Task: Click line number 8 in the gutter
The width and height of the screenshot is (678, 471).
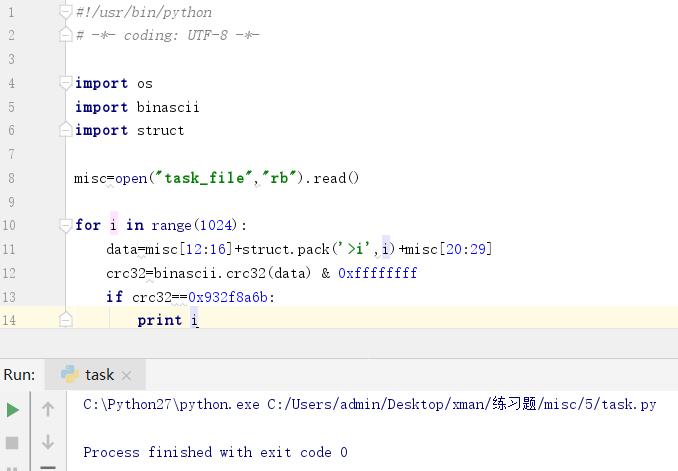Action: click(11, 178)
